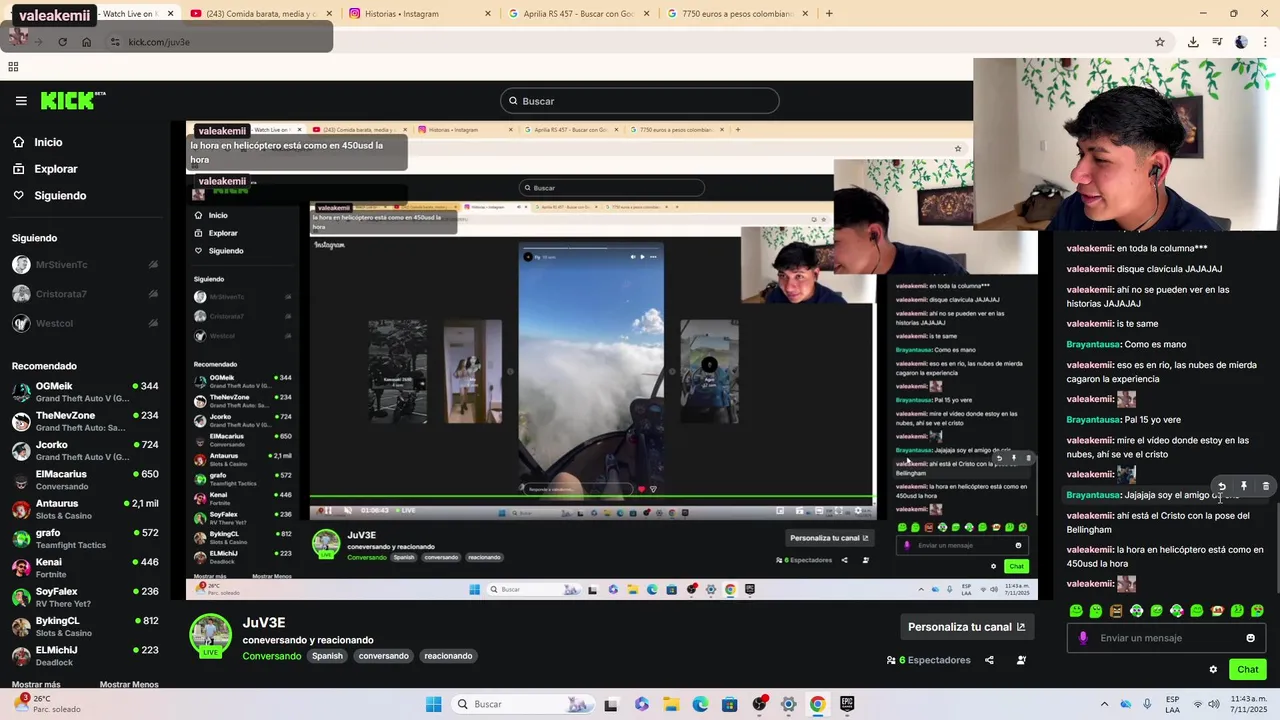Share the JuV3E stream

pyautogui.click(x=989, y=660)
